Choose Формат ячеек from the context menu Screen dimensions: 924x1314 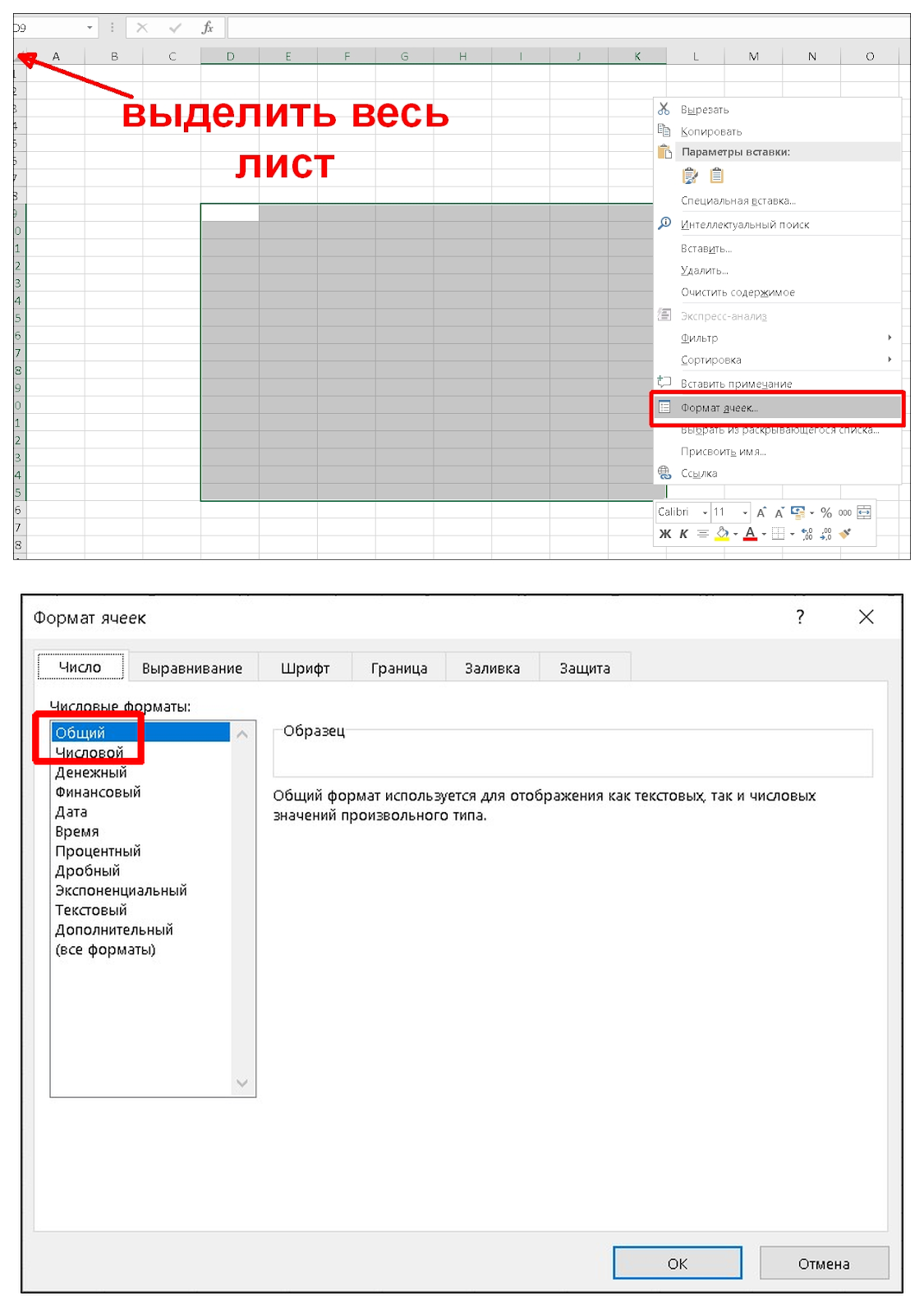pos(719,408)
